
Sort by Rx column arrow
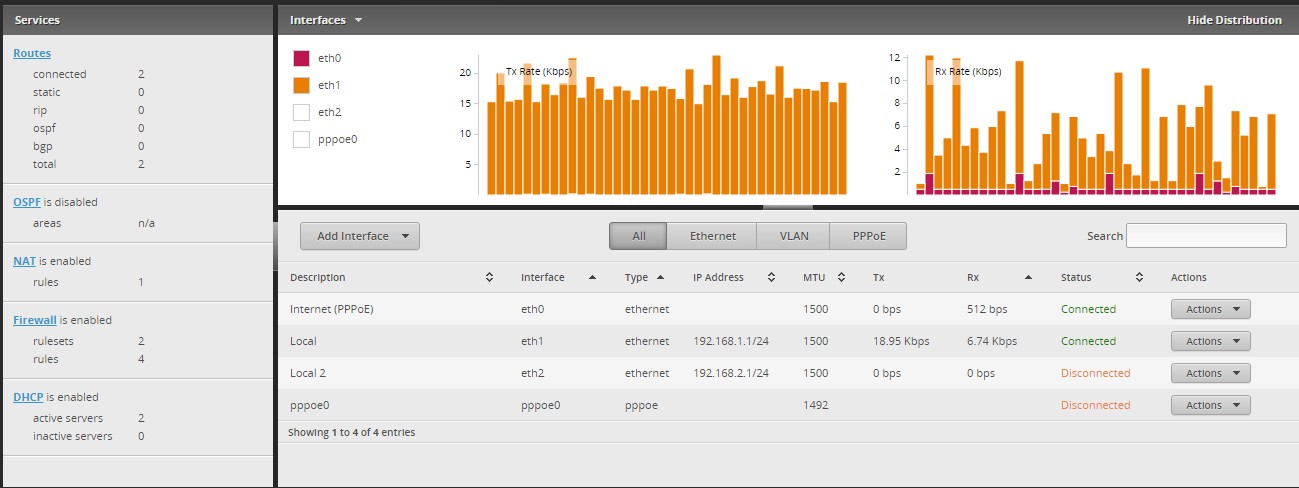[x=1028, y=278]
